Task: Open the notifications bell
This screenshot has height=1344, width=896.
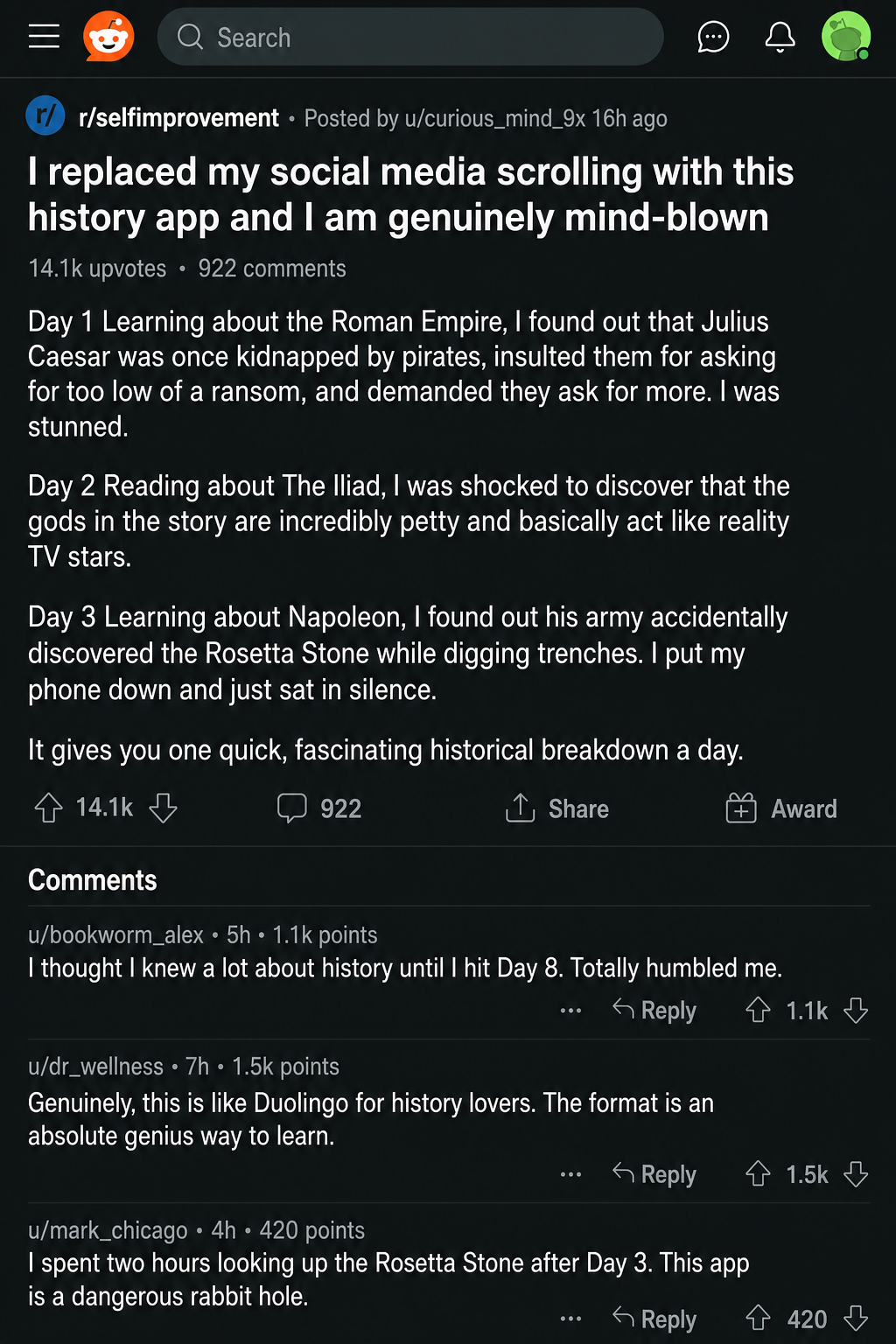Action: click(x=780, y=37)
